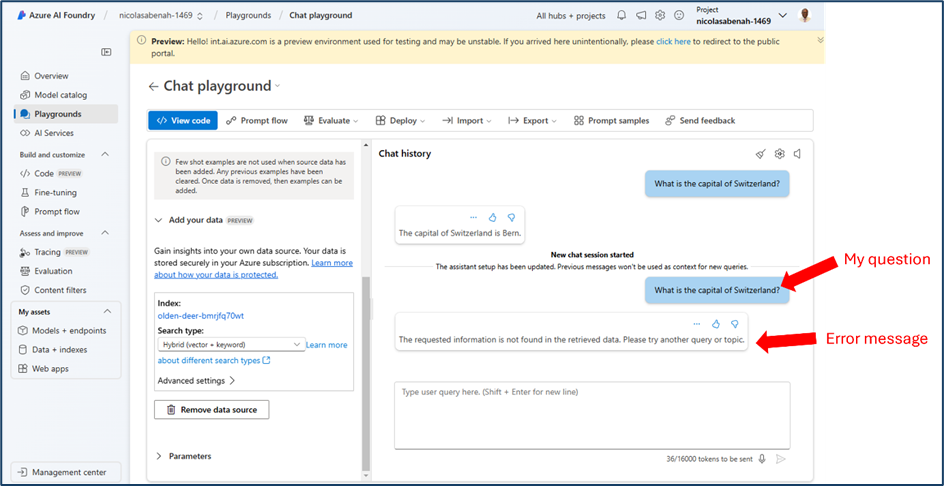The height and width of the screenshot is (486, 944).
Task: Click the microphone icon below query box
Action: click(x=762, y=459)
